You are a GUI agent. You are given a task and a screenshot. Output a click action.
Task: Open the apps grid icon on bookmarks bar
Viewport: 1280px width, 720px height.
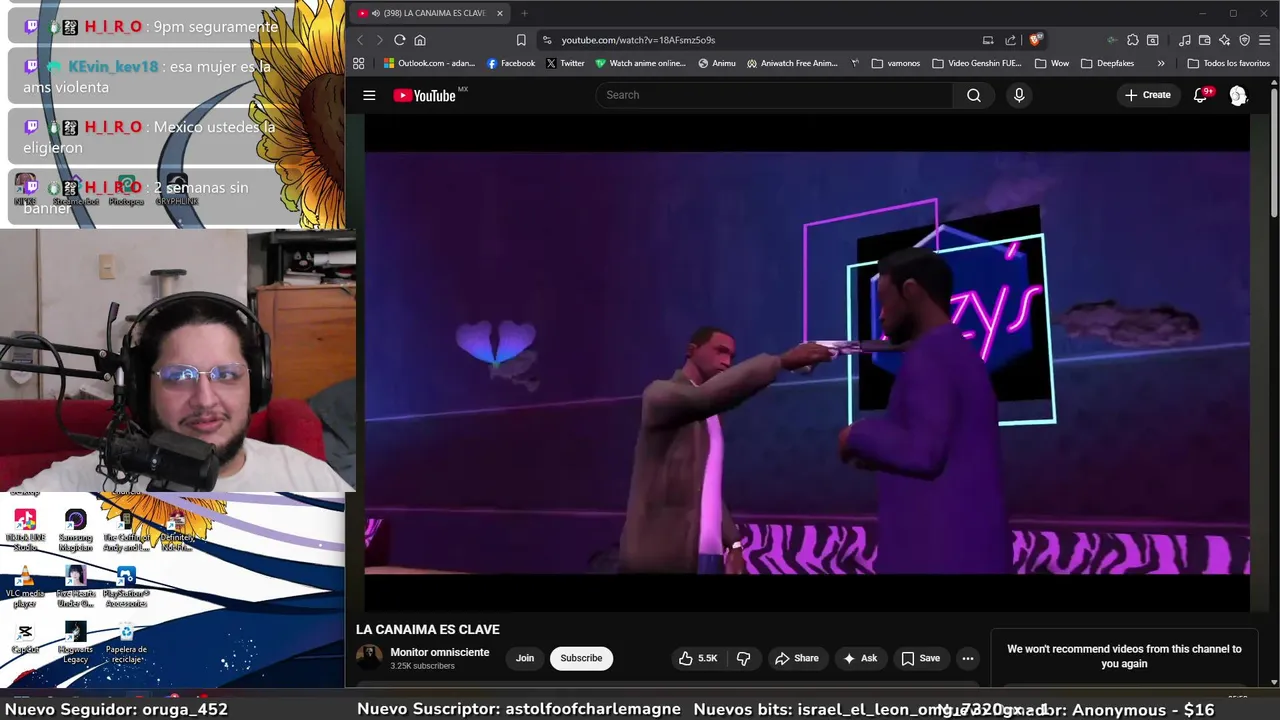(359, 63)
